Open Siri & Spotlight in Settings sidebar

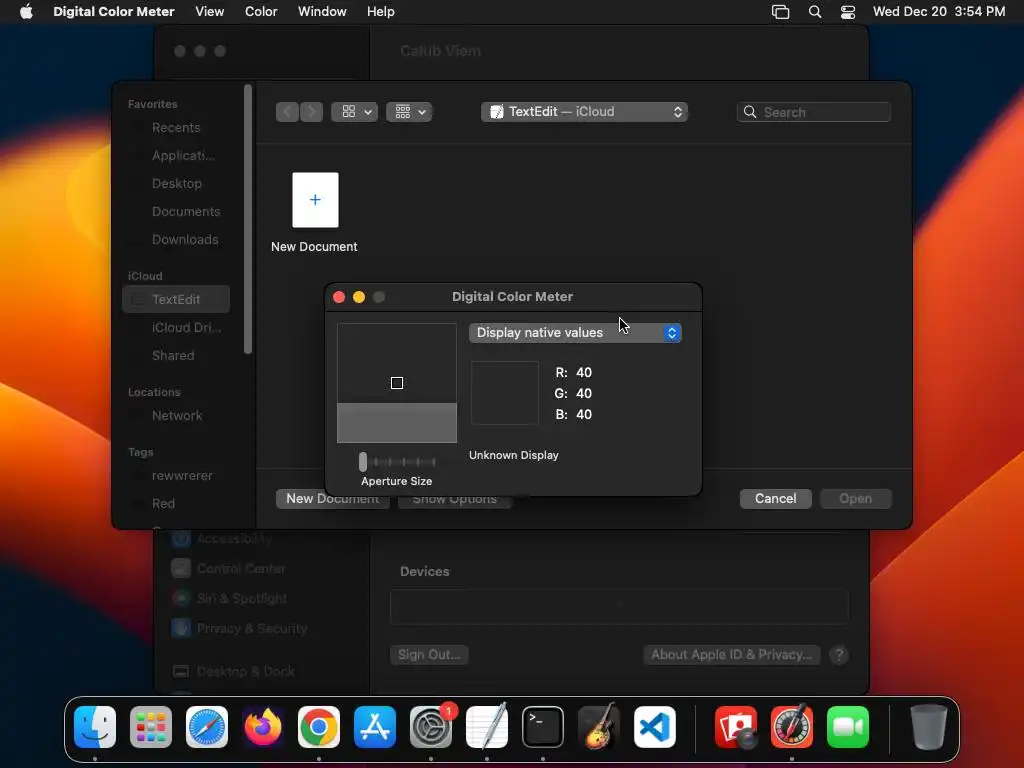coord(230,598)
